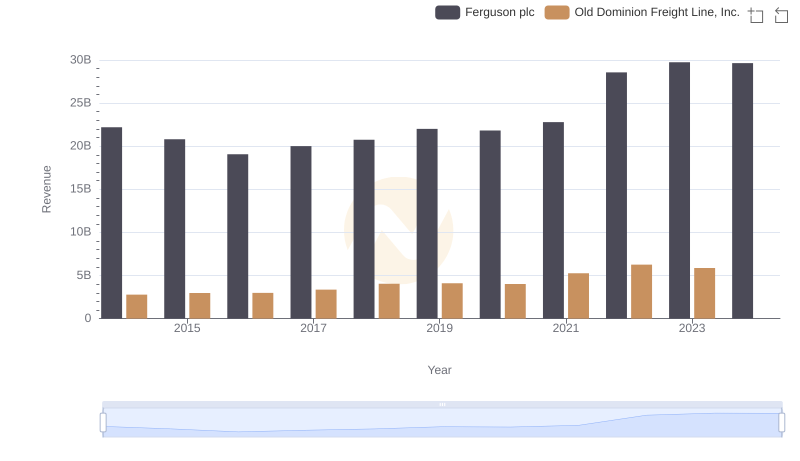Click the 2023 x-axis label
Screen dimensions: 800x461
[x=692, y=328]
